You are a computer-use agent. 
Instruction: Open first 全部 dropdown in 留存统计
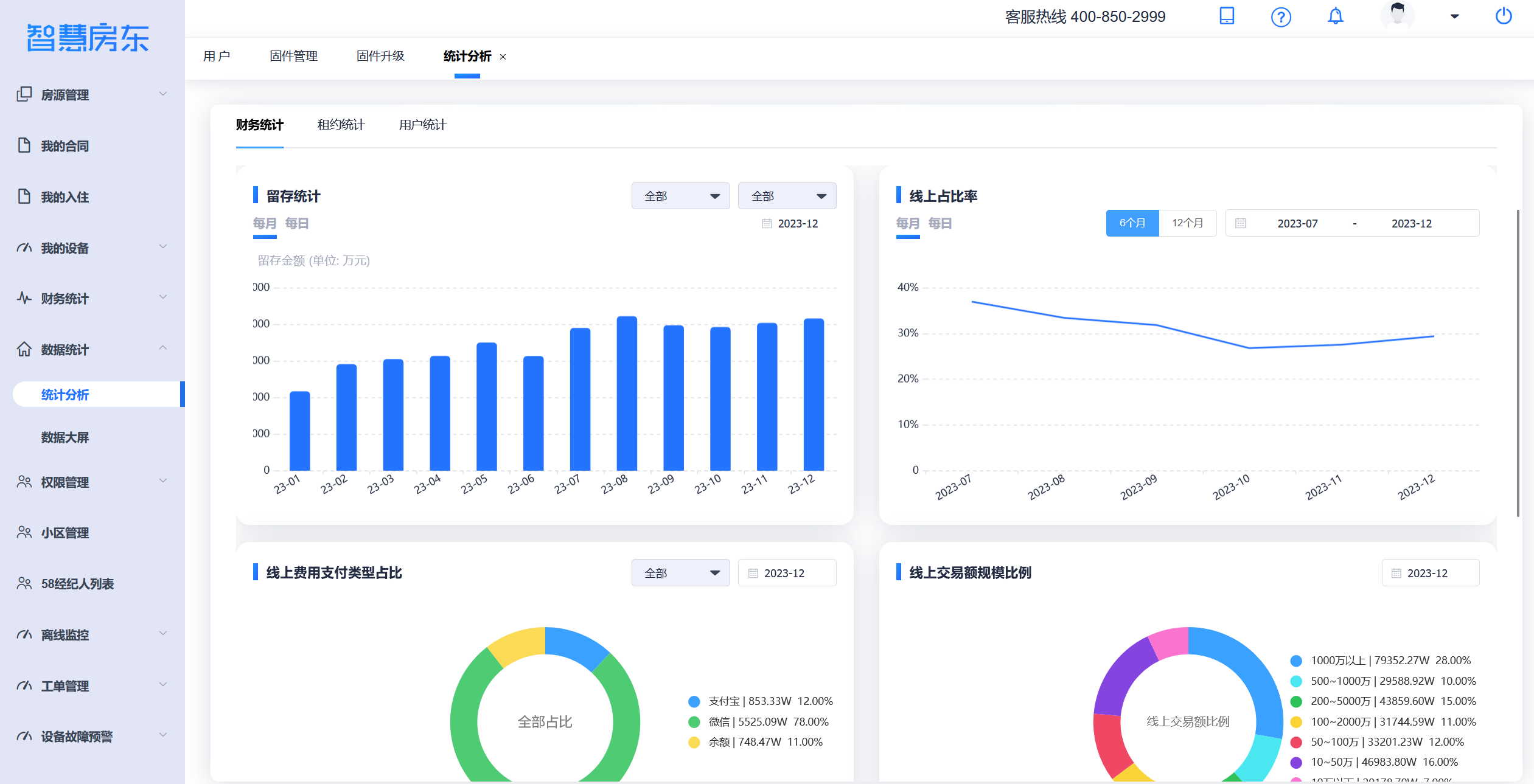pos(680,196)
